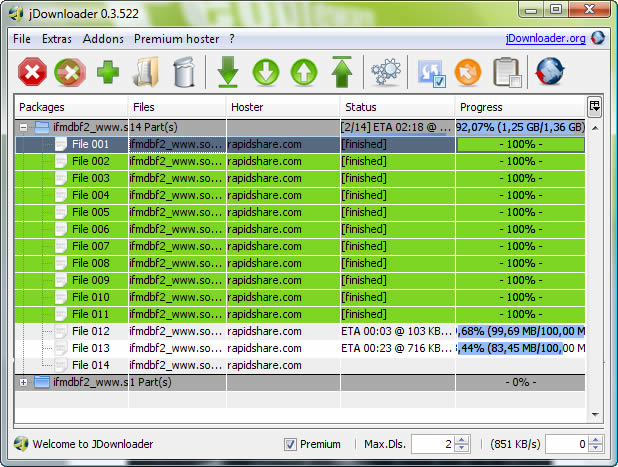Expand the second ifmdbf2 package

coord(24,382)
